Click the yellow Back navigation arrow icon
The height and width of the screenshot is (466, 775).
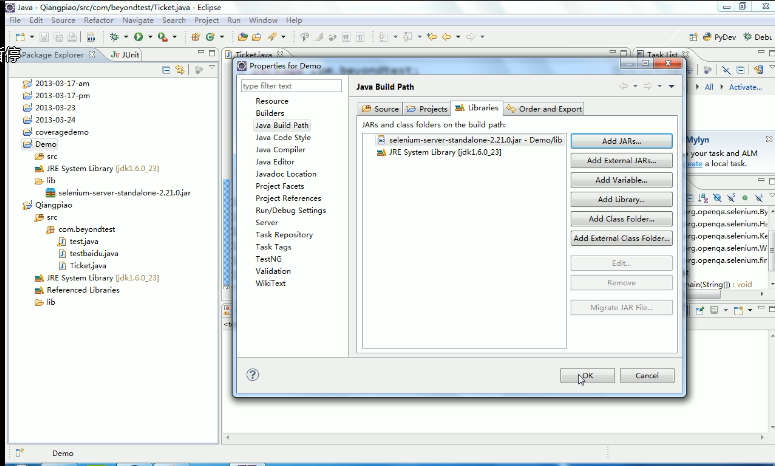[x=447, y=37]
